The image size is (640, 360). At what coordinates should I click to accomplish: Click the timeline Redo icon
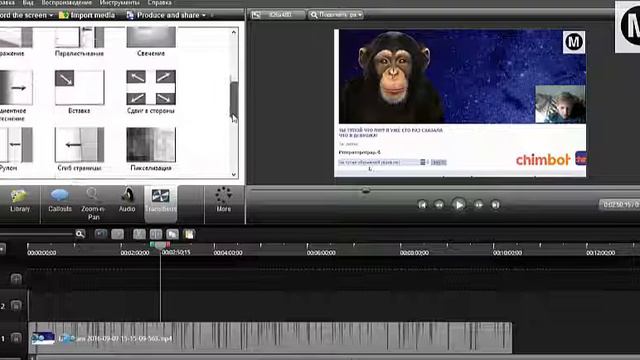(x=118, y=234)
